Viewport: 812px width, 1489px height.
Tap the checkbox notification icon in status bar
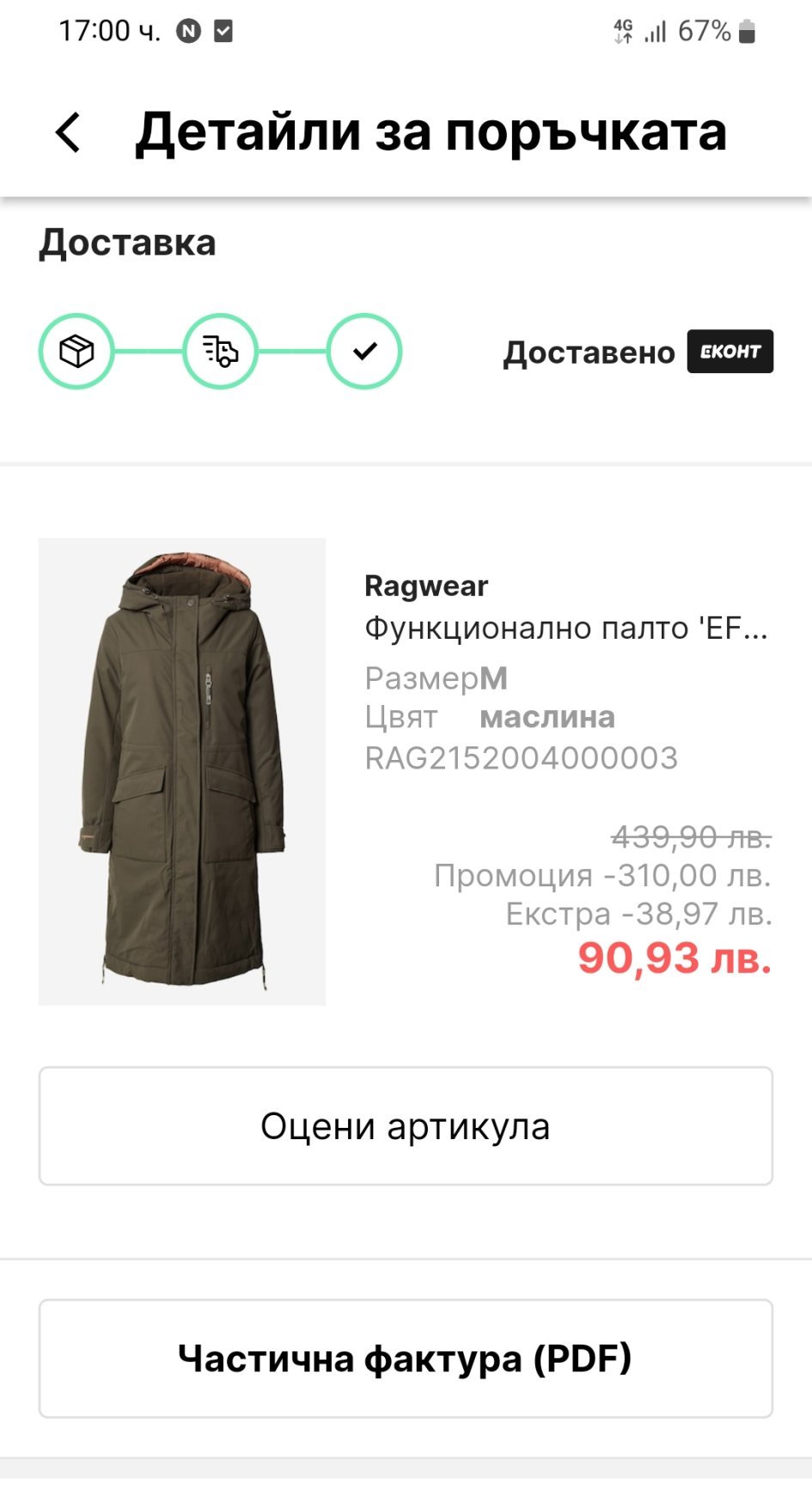[223, 32]
